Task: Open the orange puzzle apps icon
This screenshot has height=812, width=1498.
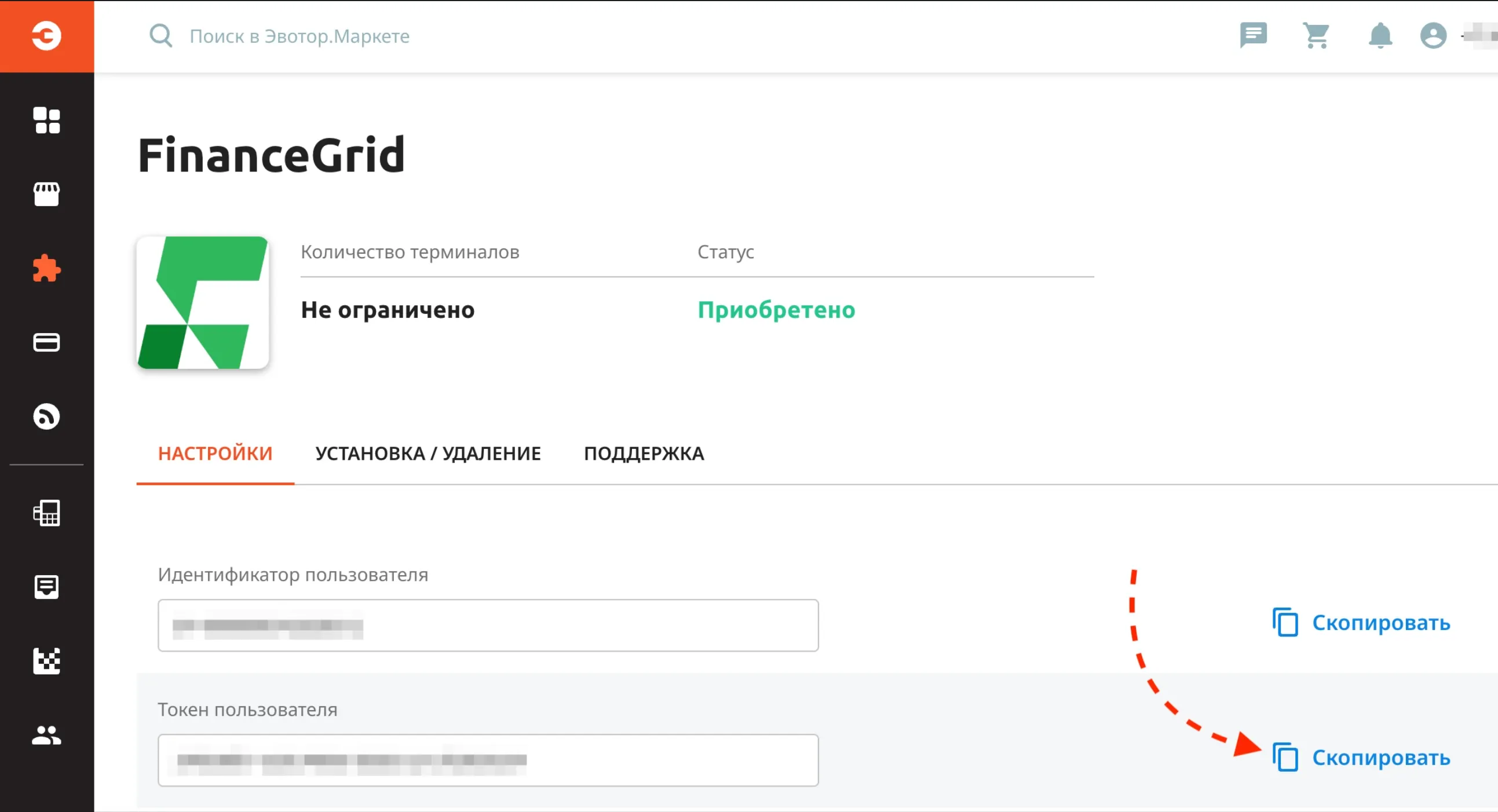Action: pyautogui.click(x=46, y=269)
